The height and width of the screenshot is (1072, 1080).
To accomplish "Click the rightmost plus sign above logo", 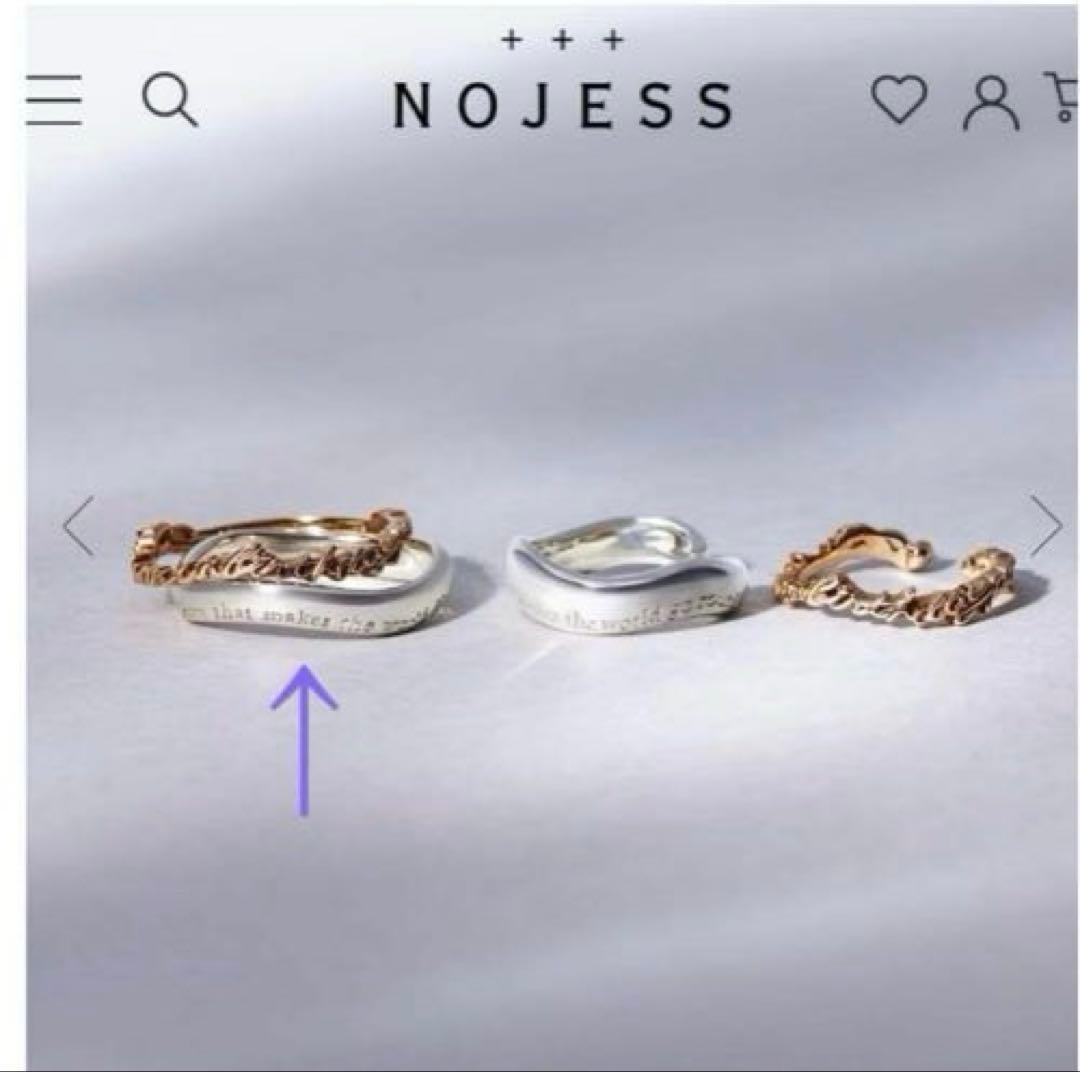I will [614, 40].
